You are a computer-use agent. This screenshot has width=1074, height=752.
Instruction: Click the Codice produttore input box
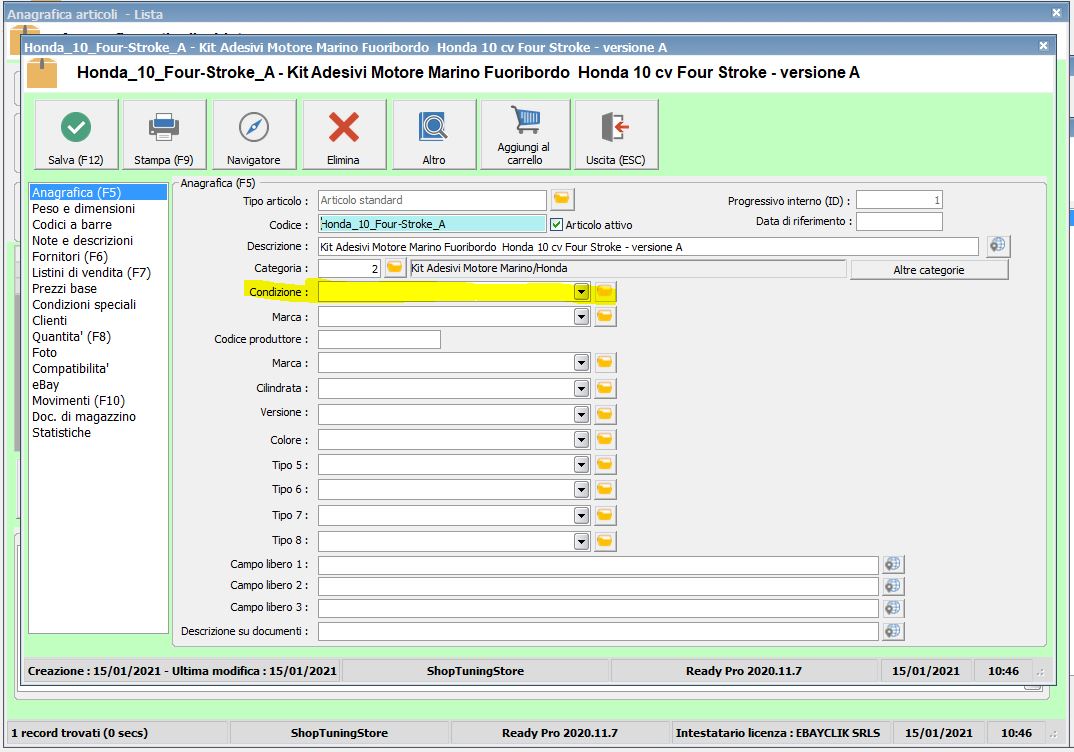pyautogui.click(x=379, y=339)
